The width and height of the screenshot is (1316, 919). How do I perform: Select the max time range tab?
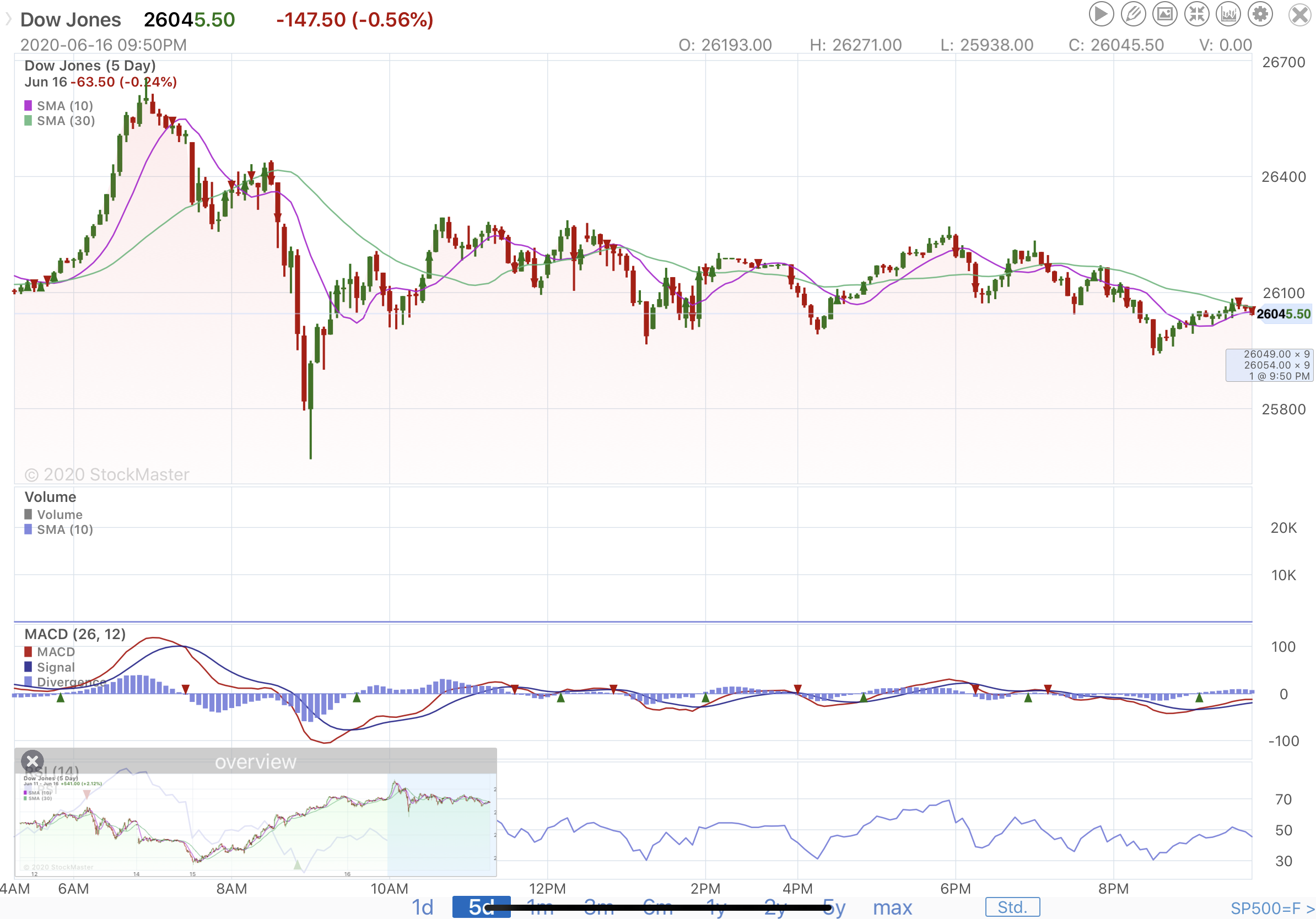pyautogui.click(x=892, y=907)
